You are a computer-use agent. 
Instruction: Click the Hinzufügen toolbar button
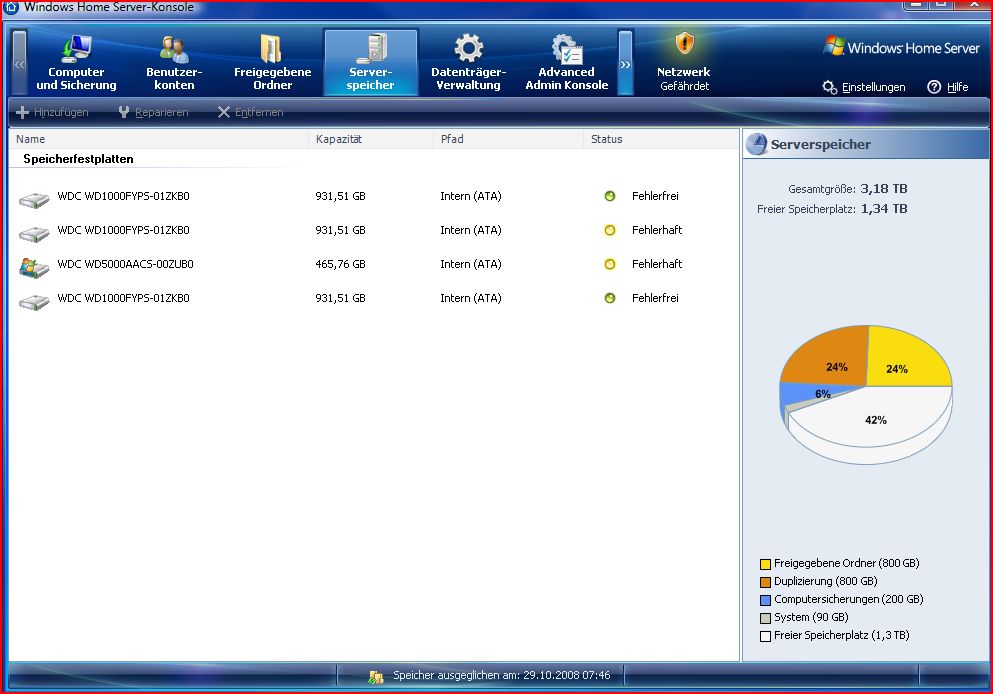pos(53,112)
